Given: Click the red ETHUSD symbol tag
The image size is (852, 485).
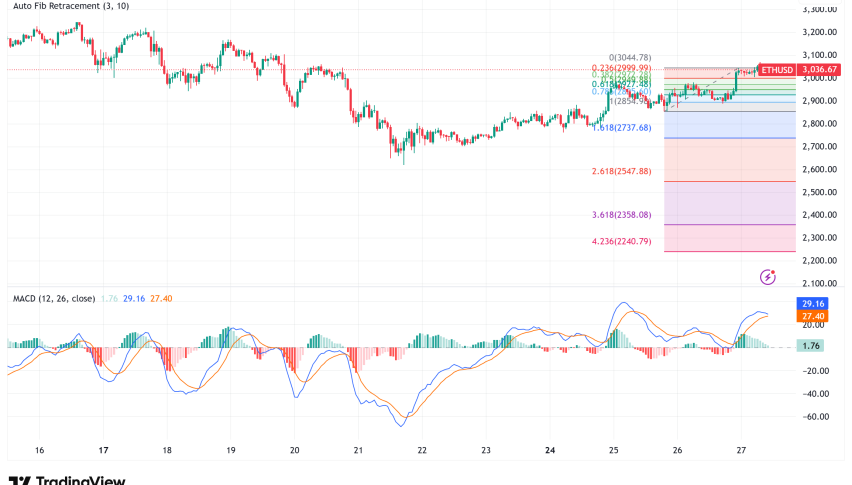Looking at the screenshot, I should [776, 69].
